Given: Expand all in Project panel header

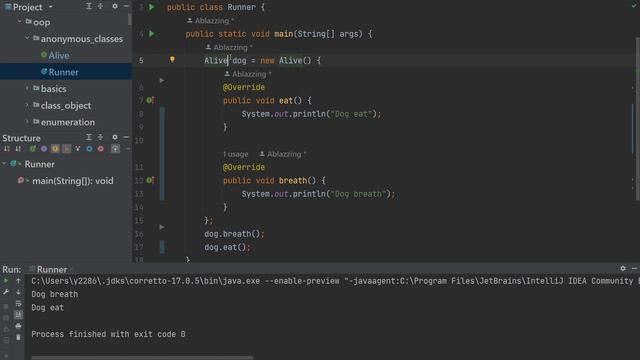Looking at the screenshot, I should click(89, 6).
